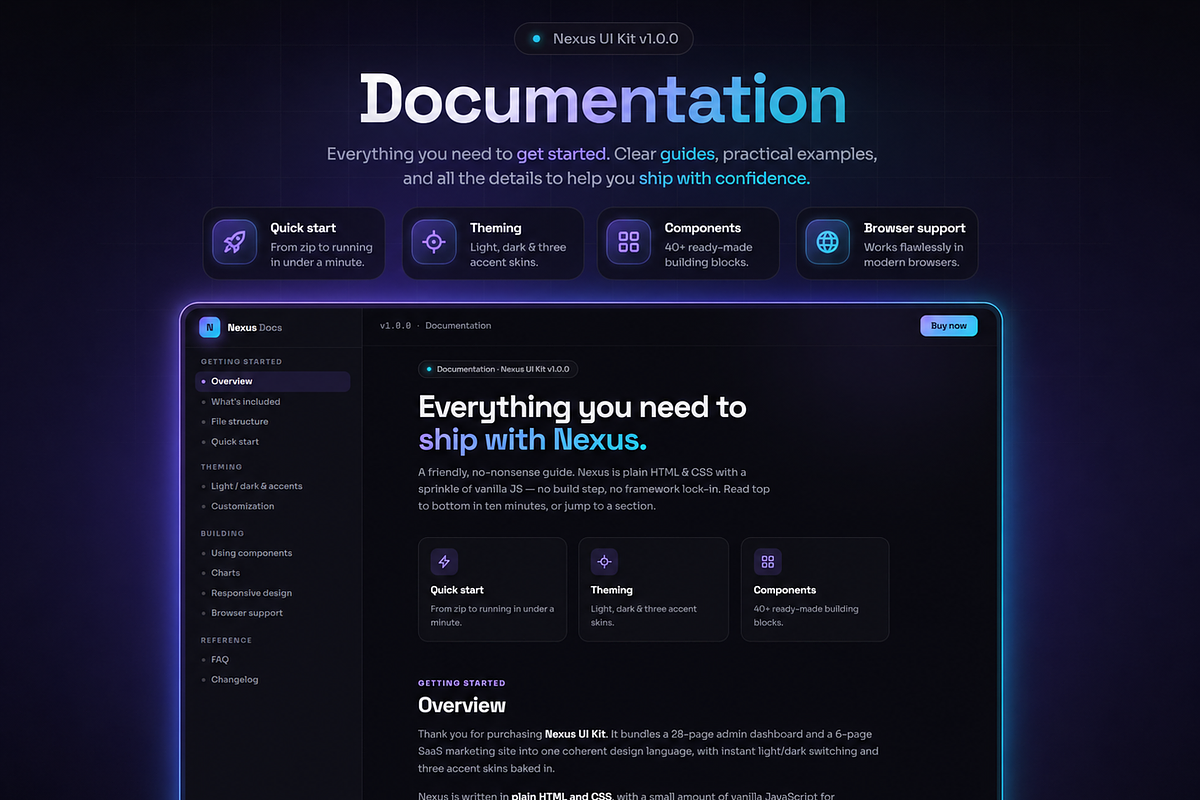Click the GETTING STARTED label above Overview heading
The image size is (1200, 800).
pyautogui.click(x=462, y=683)
